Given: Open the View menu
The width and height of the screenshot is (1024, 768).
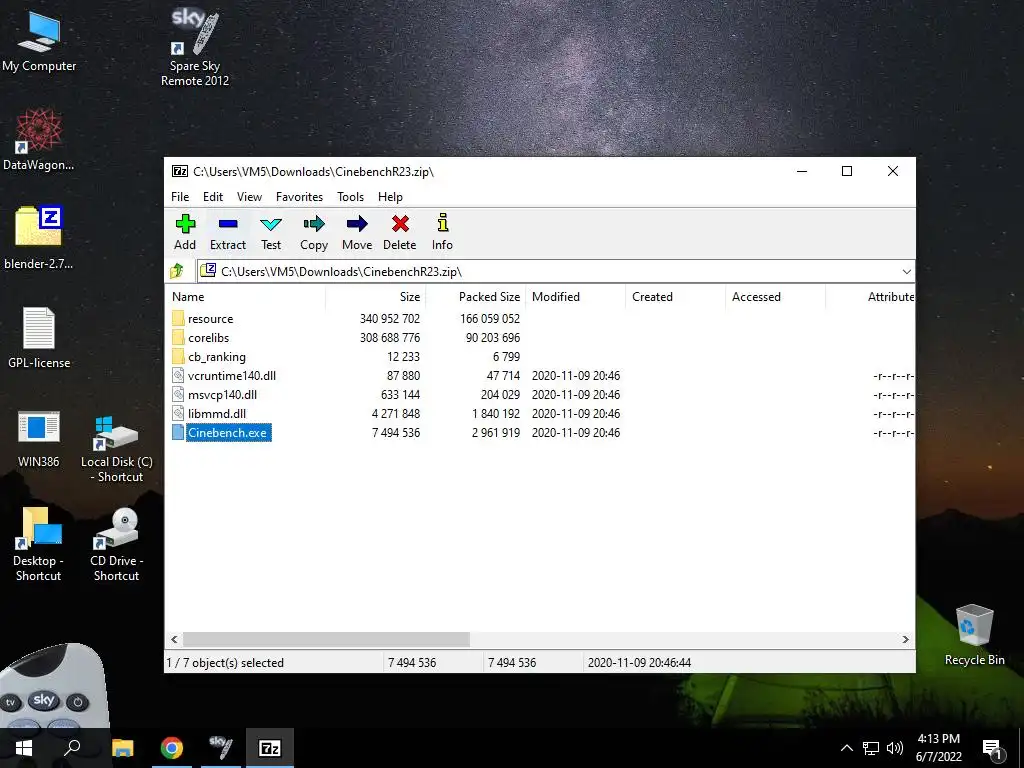Looking at the screenshot, I should [249, 197].
